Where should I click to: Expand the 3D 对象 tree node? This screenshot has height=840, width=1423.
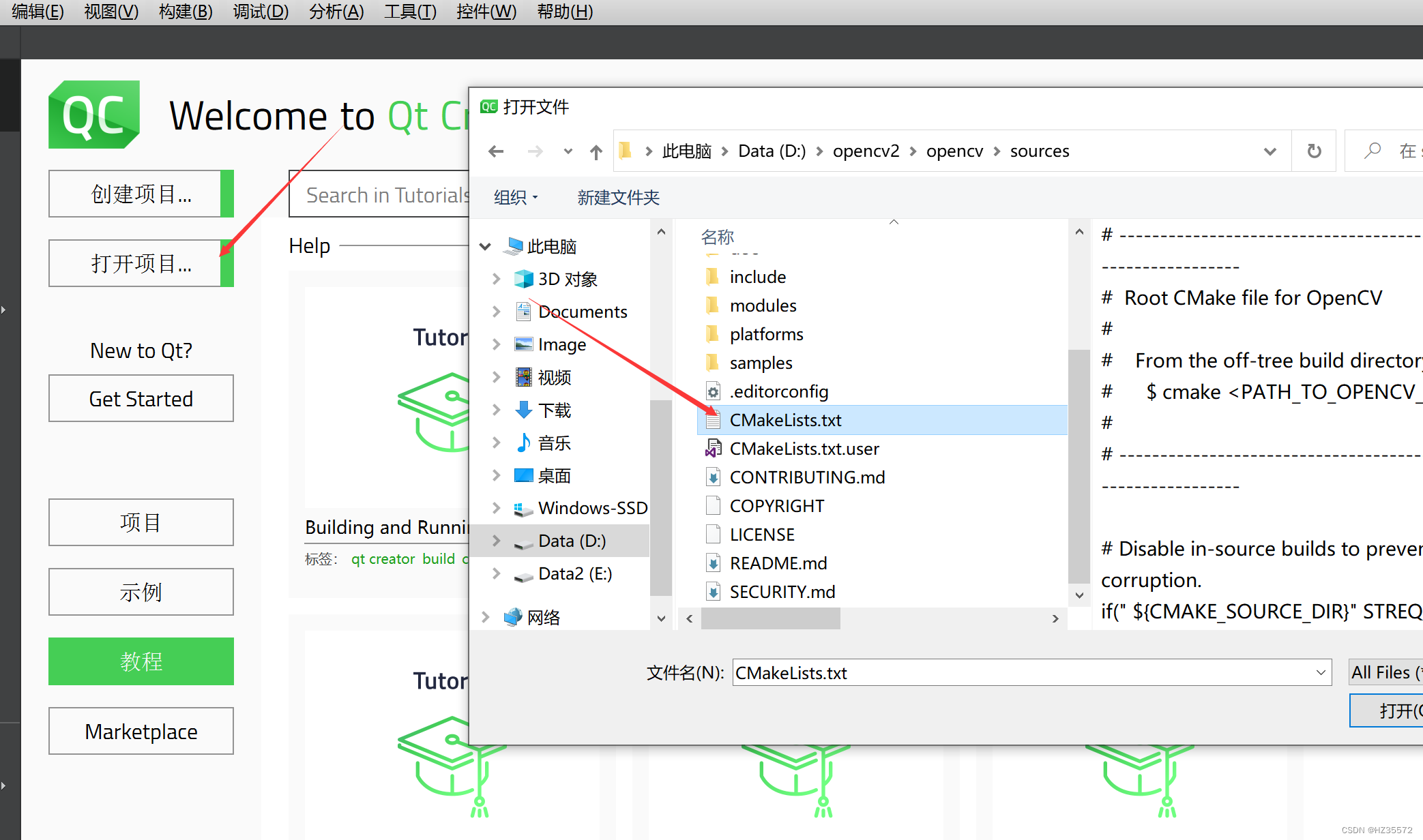[496, 279]
